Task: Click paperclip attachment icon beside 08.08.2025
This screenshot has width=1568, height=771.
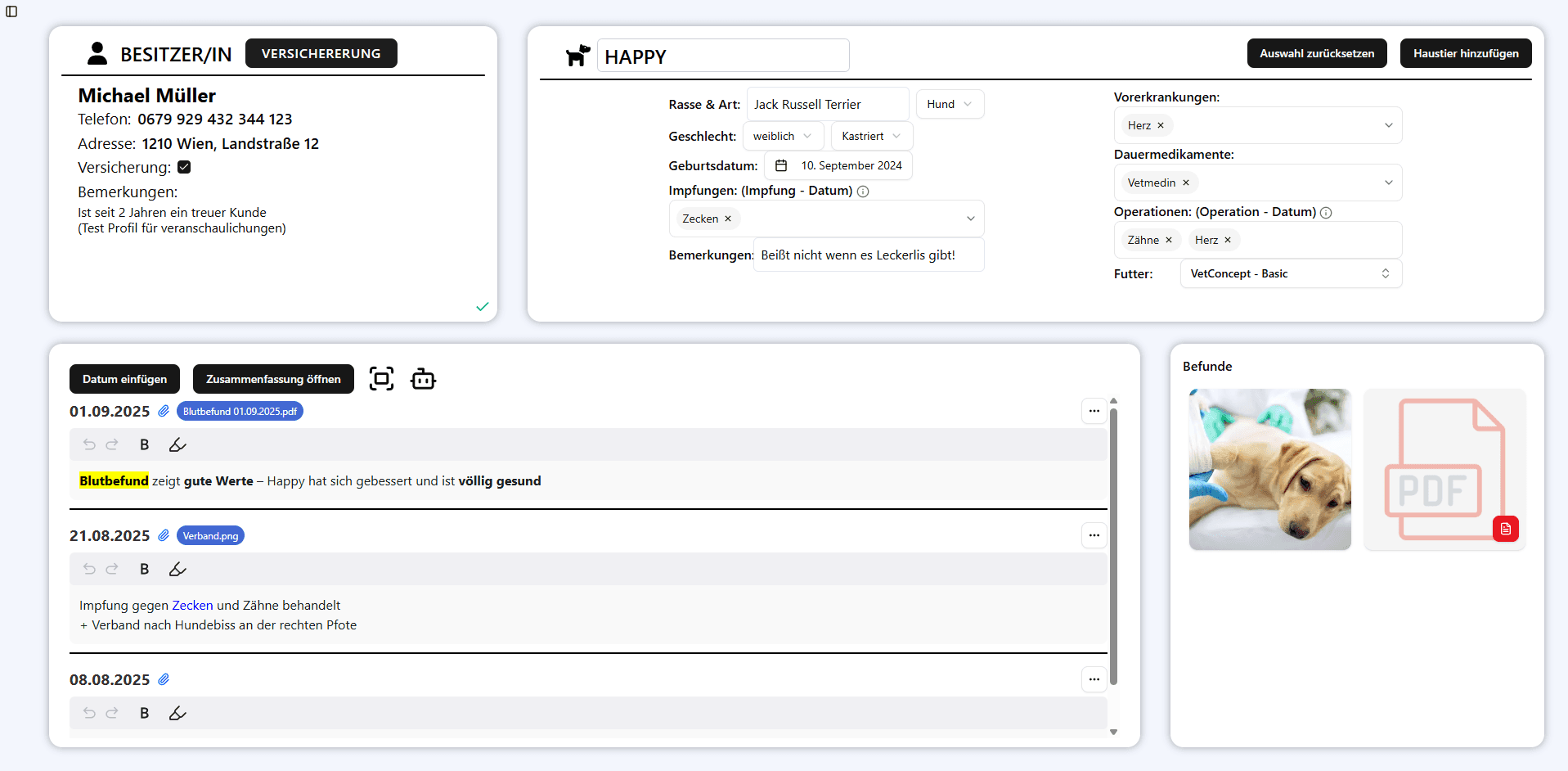Action: [164, 679]
